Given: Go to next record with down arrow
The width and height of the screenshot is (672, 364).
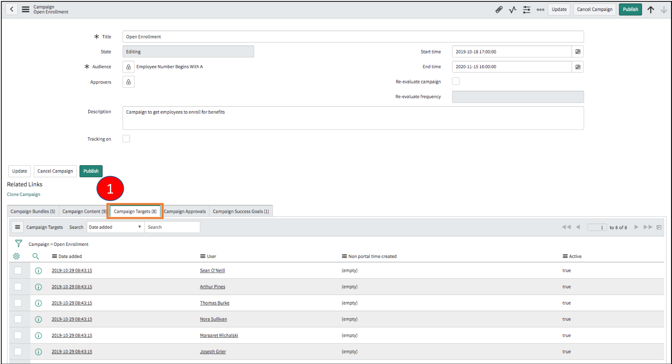Looking at the screenshot, I should [664, 9].
